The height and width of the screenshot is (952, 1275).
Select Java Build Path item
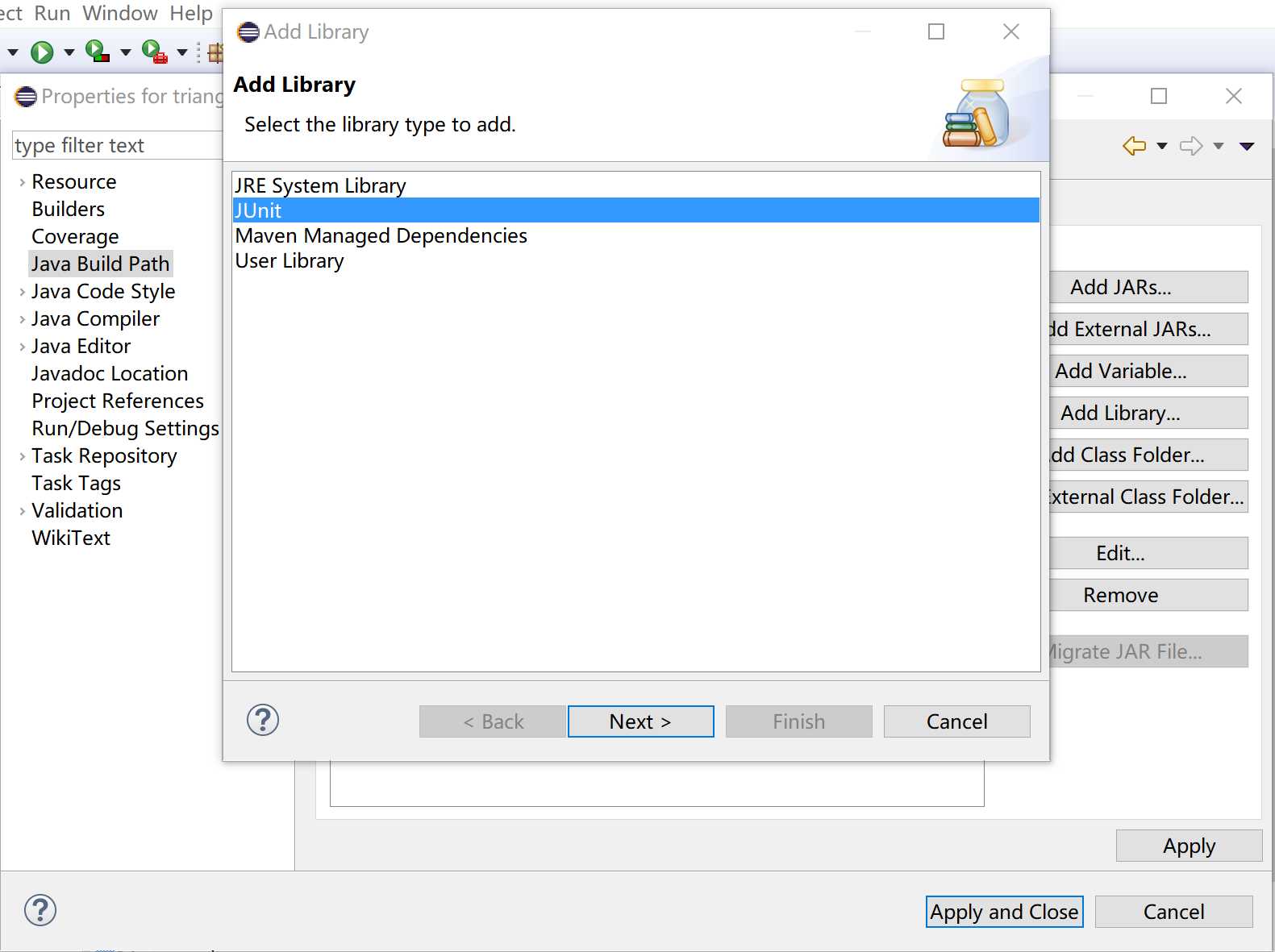tap(100, 264)
